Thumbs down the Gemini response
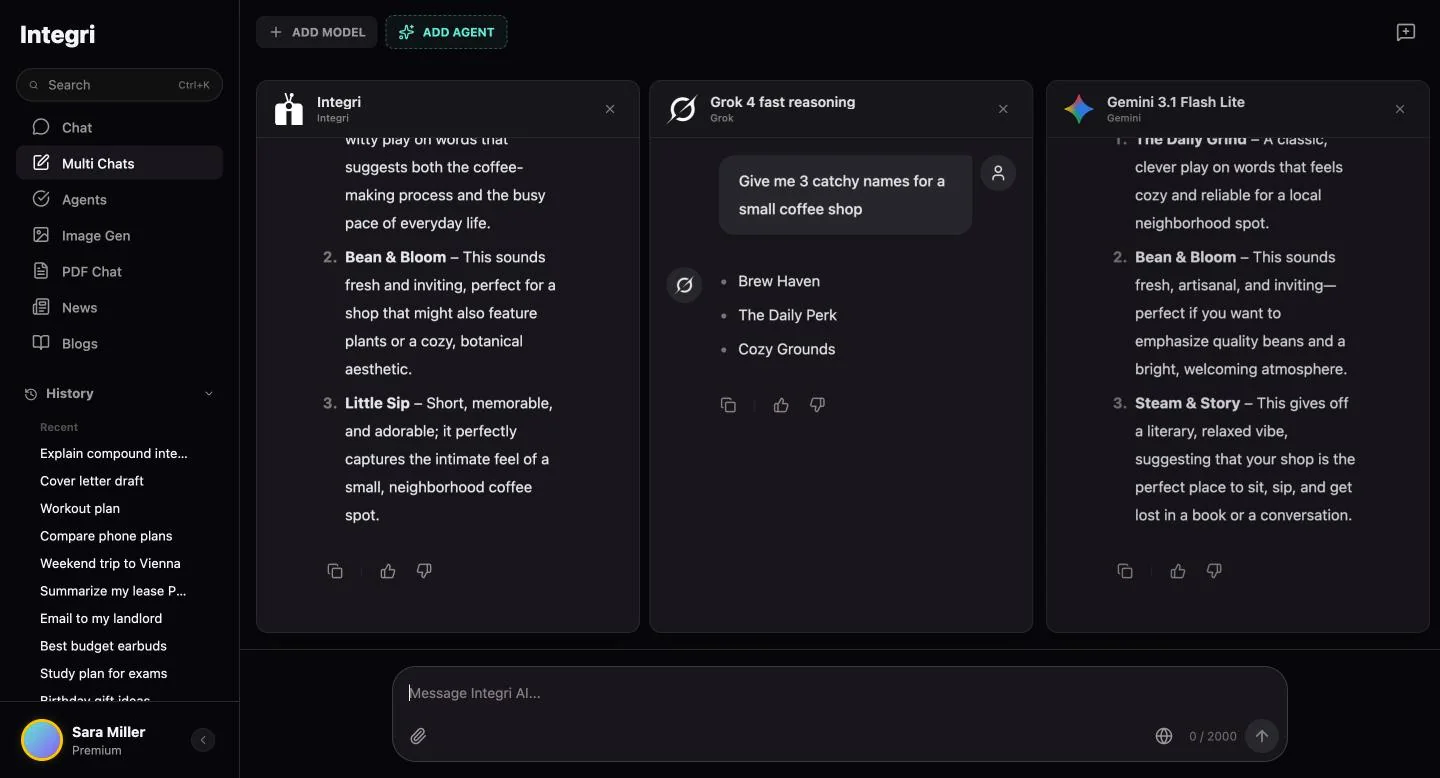Image resolution: width=1440 pixels, height=778 pixels. tap(1214, 571)
